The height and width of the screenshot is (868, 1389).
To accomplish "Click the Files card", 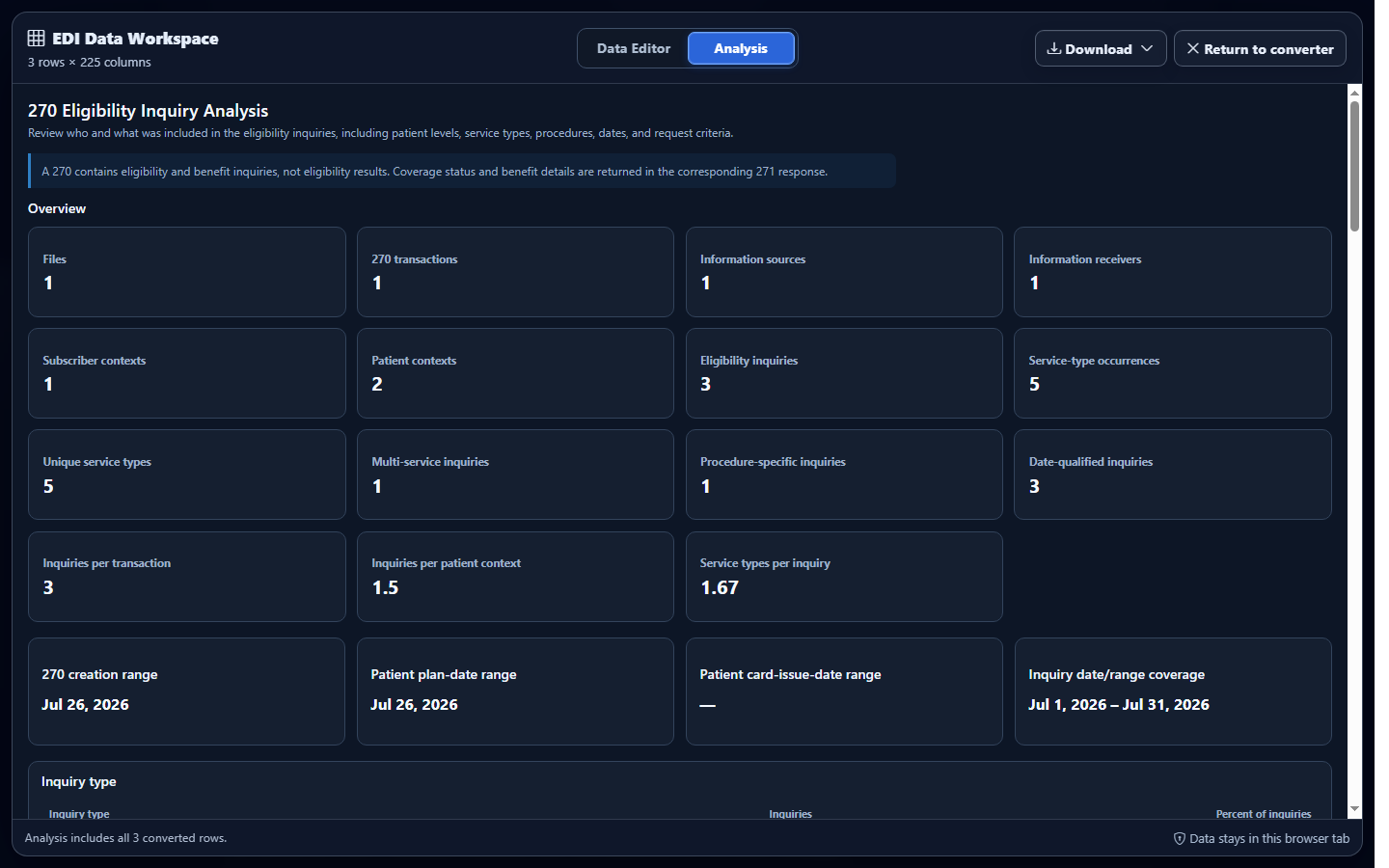I will point(187,272).
